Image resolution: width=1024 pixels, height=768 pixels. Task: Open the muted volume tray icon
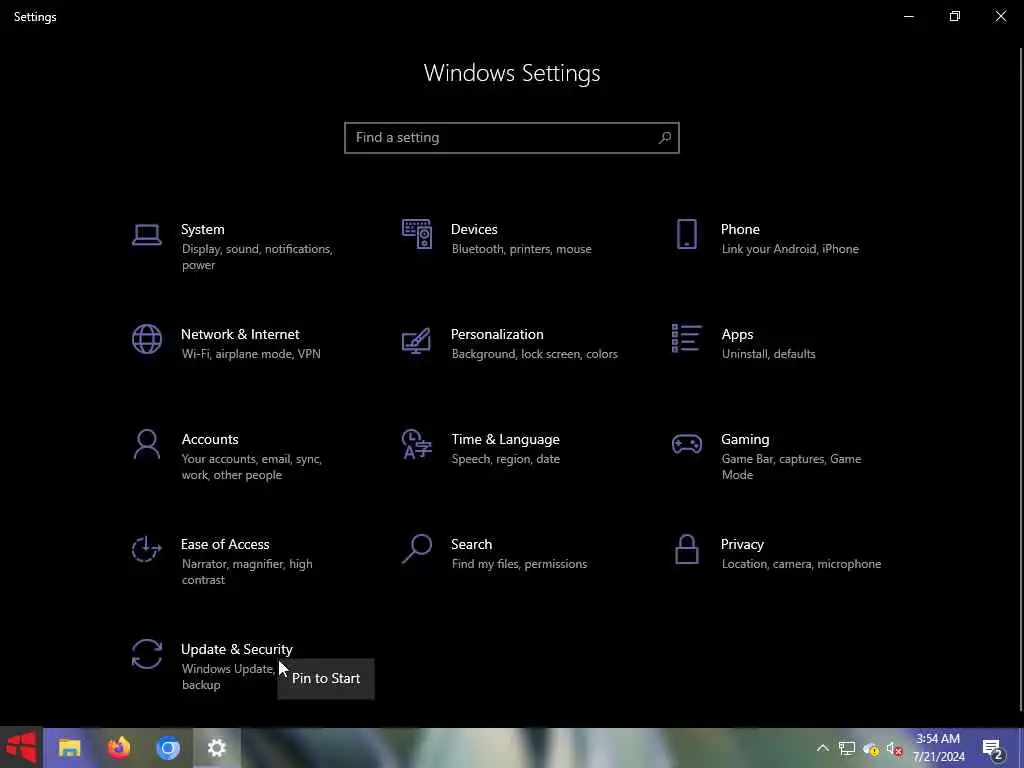point(895,748)
